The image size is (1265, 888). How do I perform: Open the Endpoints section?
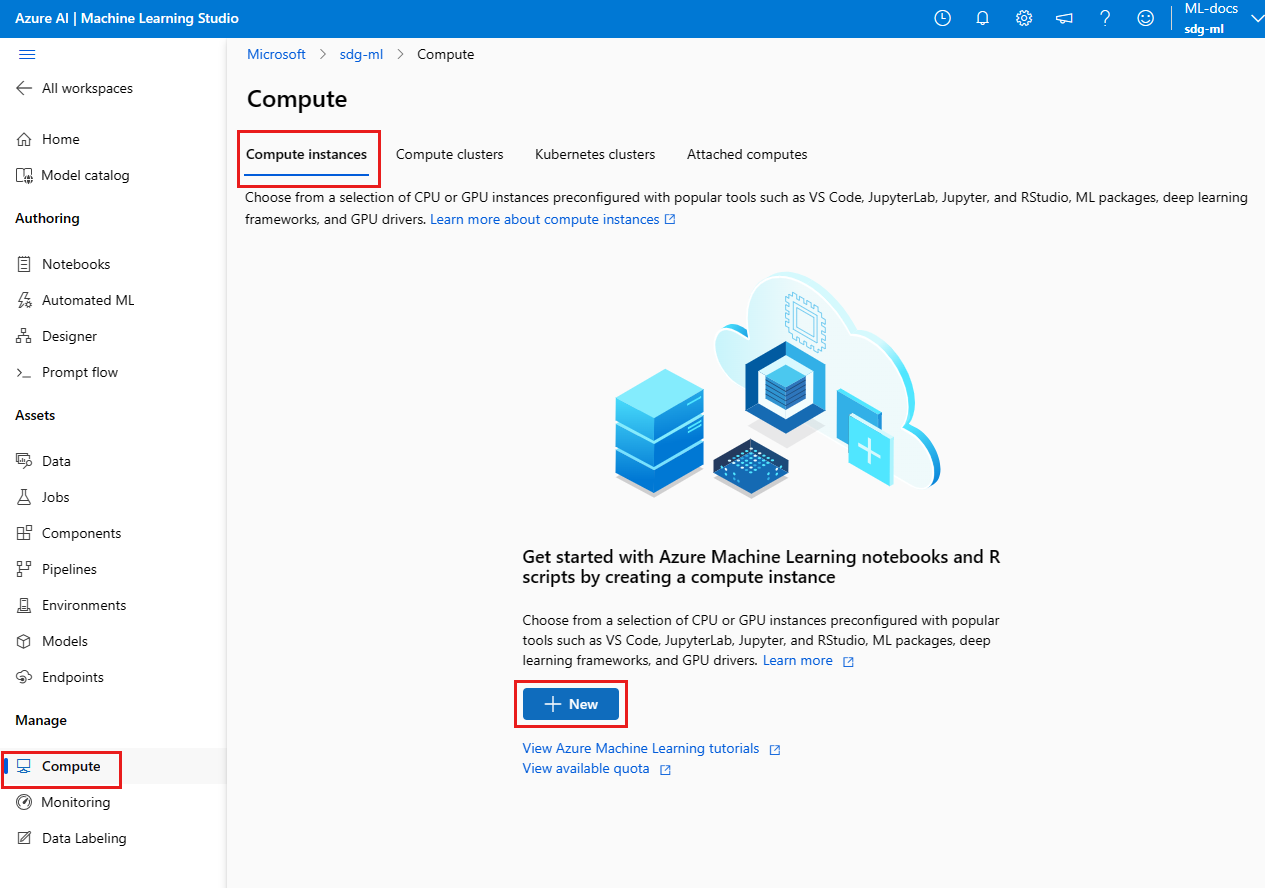pyautogui.click(x=71, y=676)
